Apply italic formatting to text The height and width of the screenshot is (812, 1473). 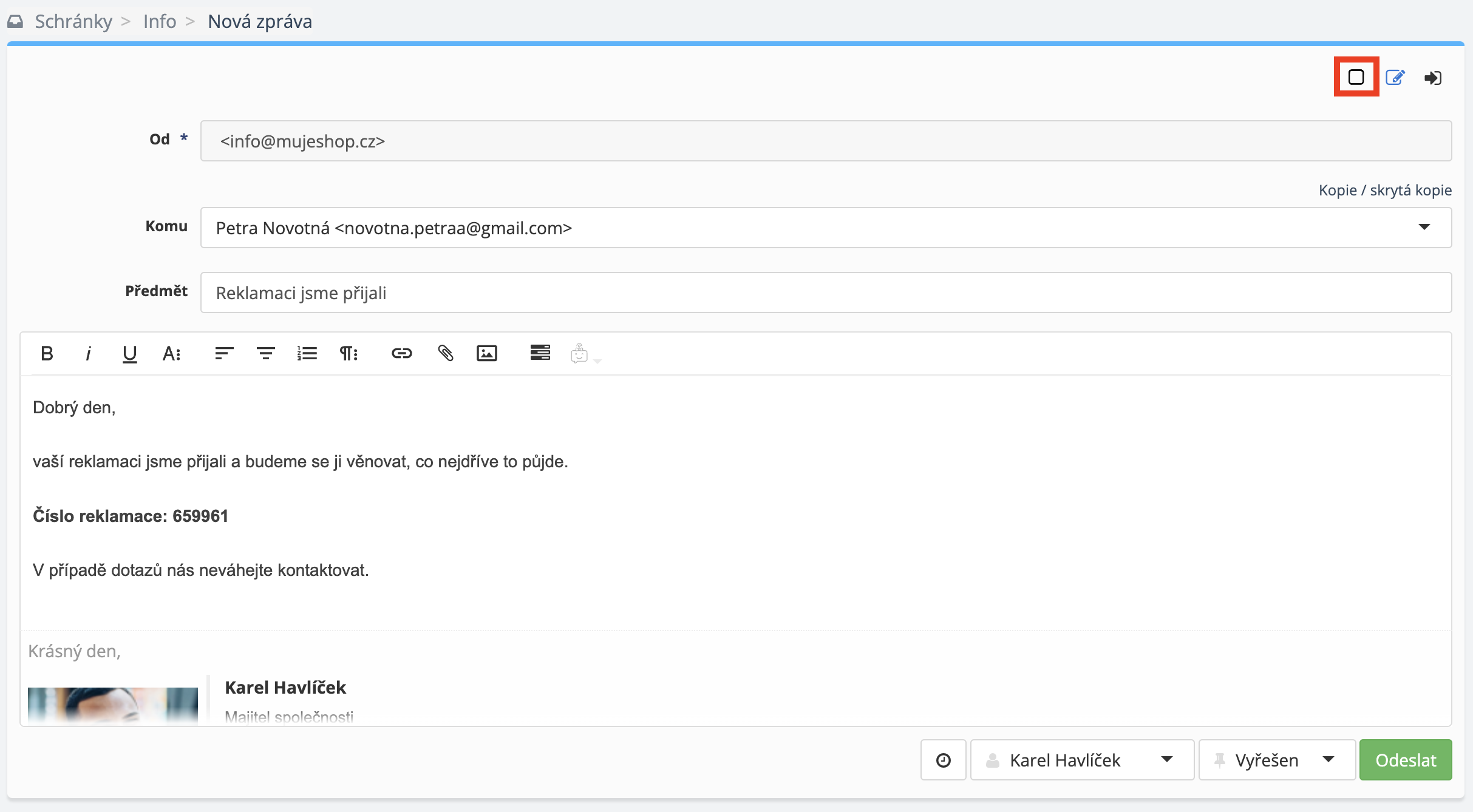(x=88, y=353)
